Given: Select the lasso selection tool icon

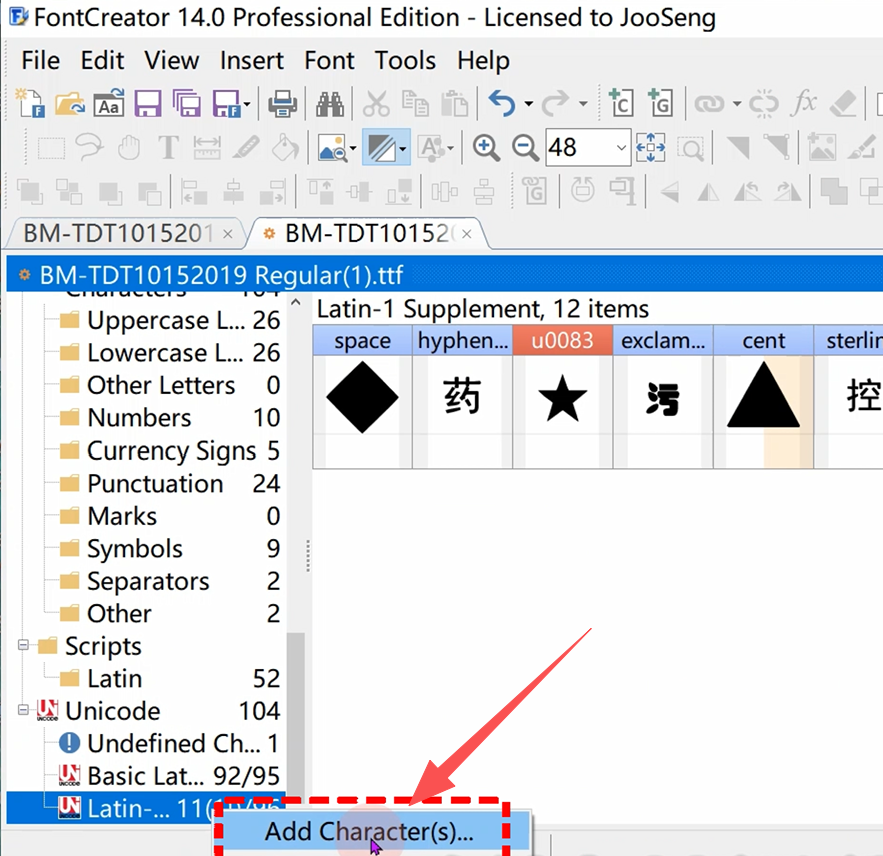Looking at the screenshot, I should (x=89, y=148).
